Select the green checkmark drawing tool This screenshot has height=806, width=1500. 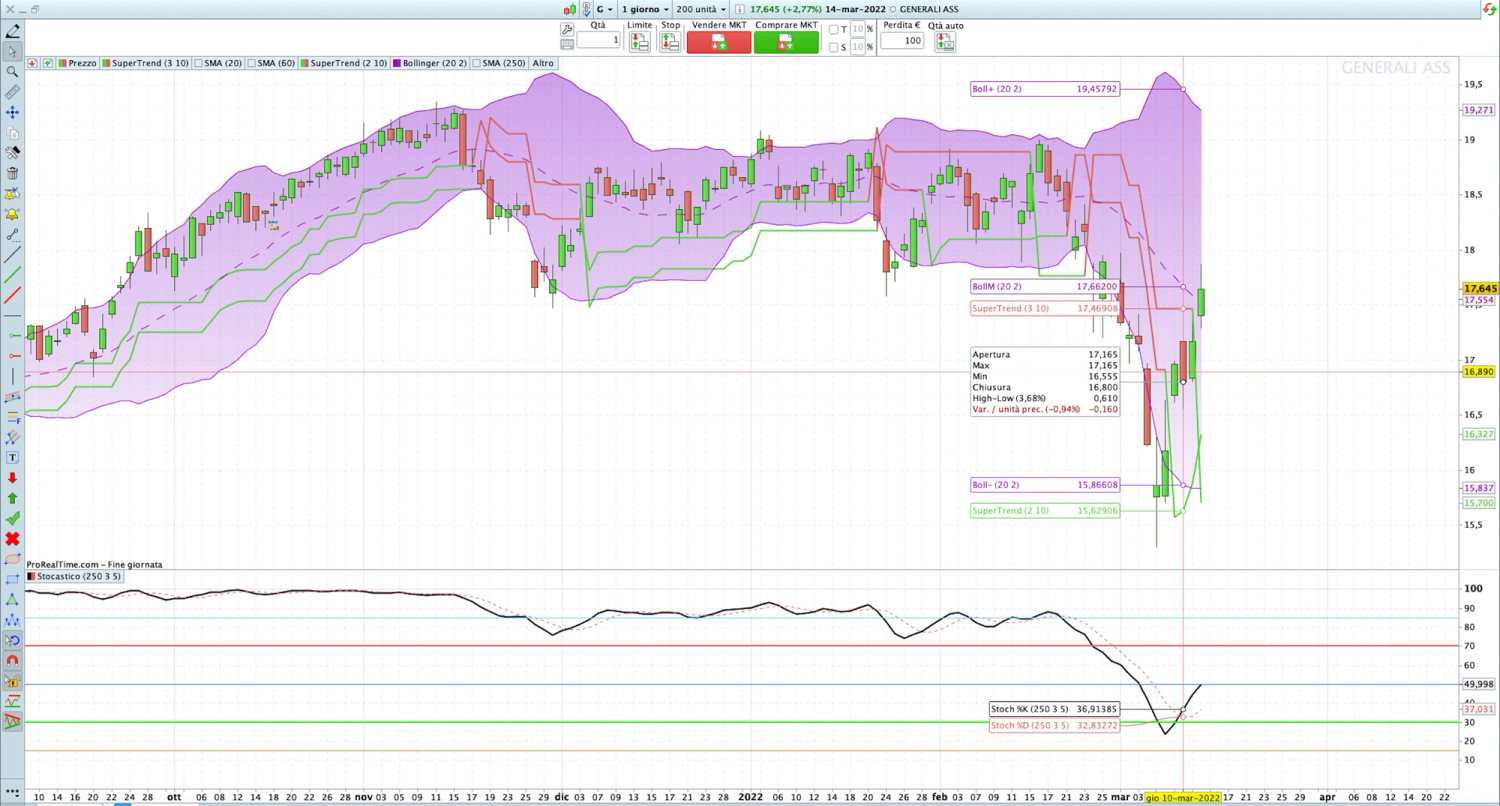click(12, 519)
